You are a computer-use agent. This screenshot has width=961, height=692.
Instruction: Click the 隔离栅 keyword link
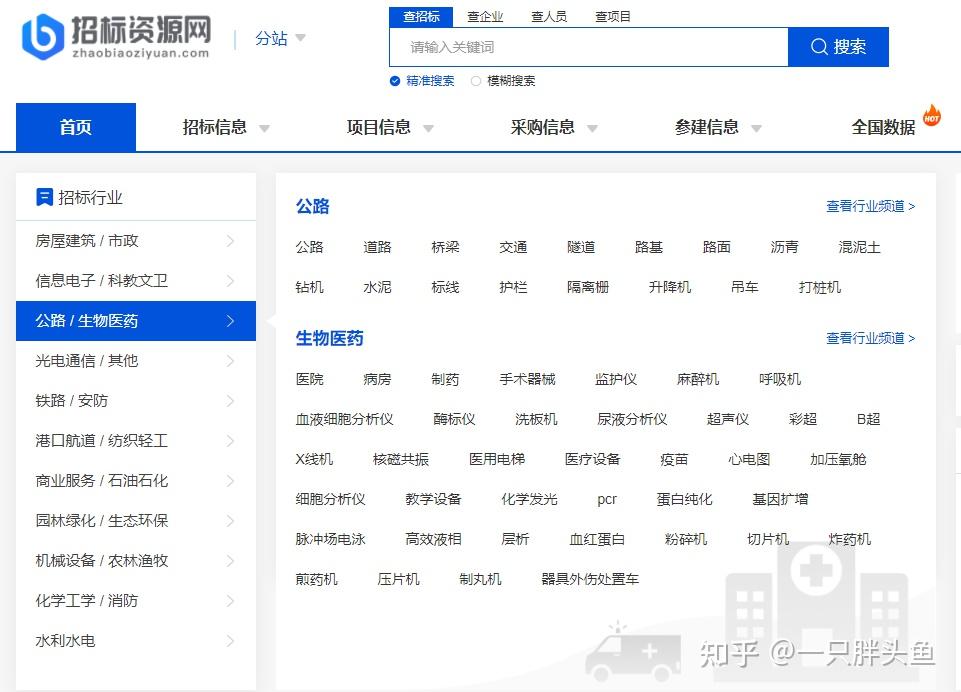[x=588, y=287]
